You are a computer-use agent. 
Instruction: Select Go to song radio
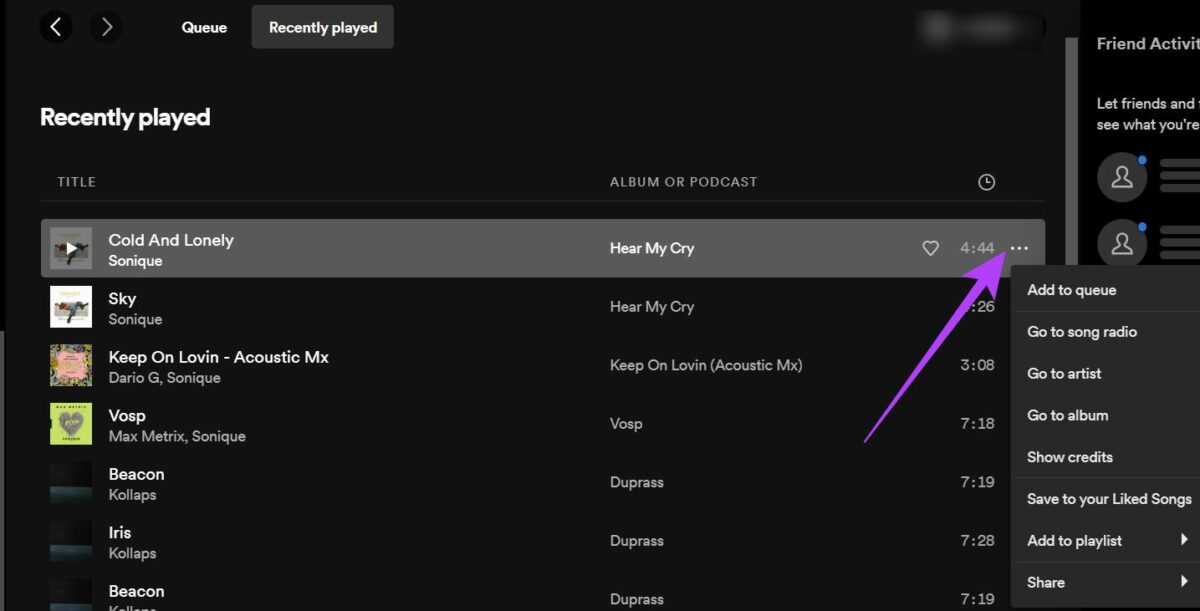click(1082, 332)
